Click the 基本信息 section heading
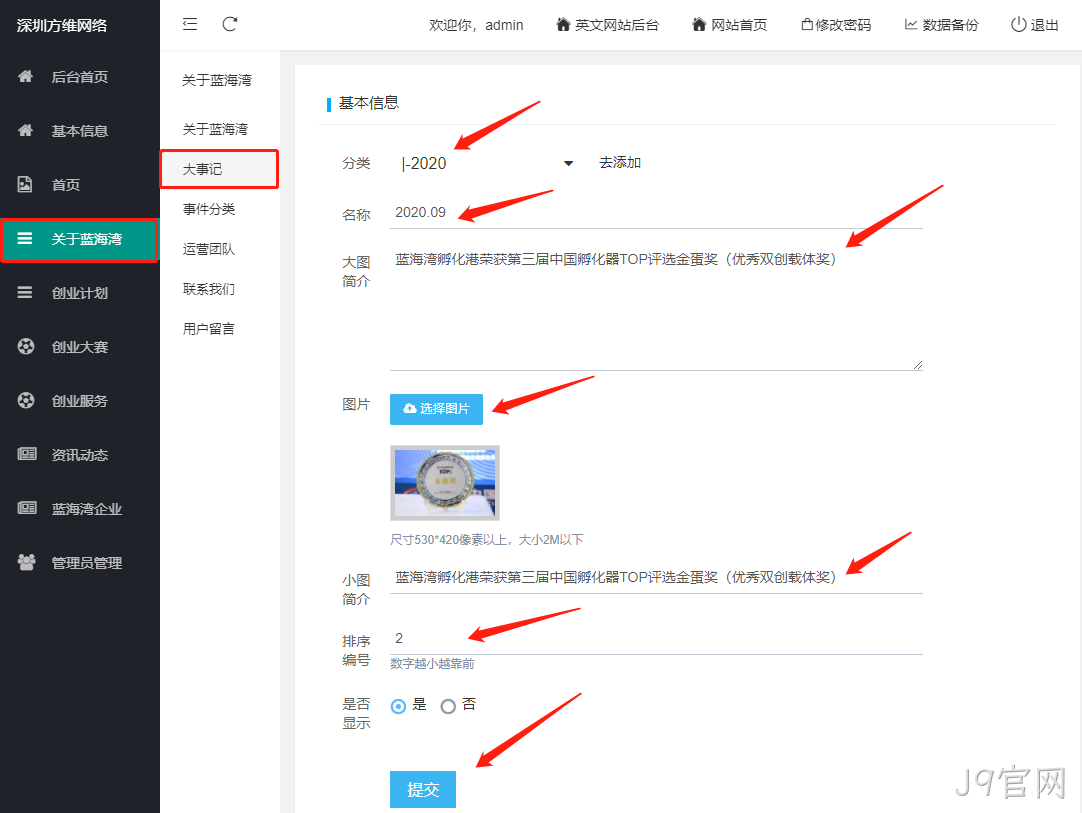Image resolution: width=1082 pixels, height=813 pixels. coord(368,103)
